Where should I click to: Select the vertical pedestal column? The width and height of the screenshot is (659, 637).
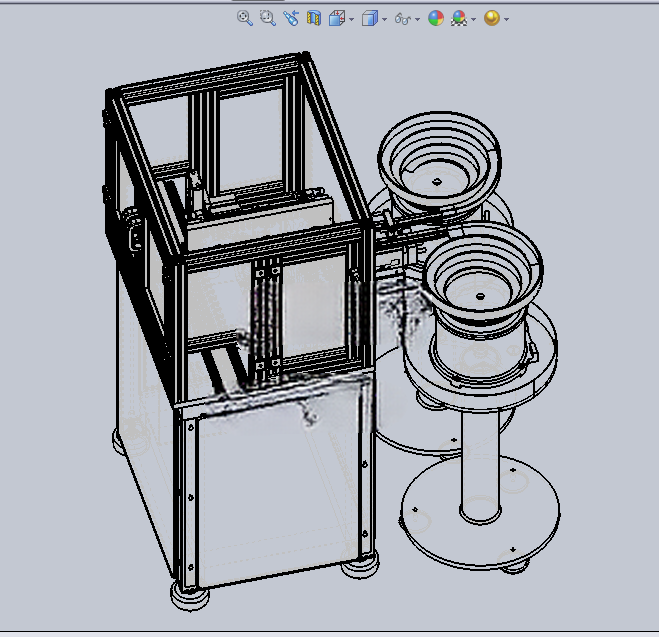480,464
